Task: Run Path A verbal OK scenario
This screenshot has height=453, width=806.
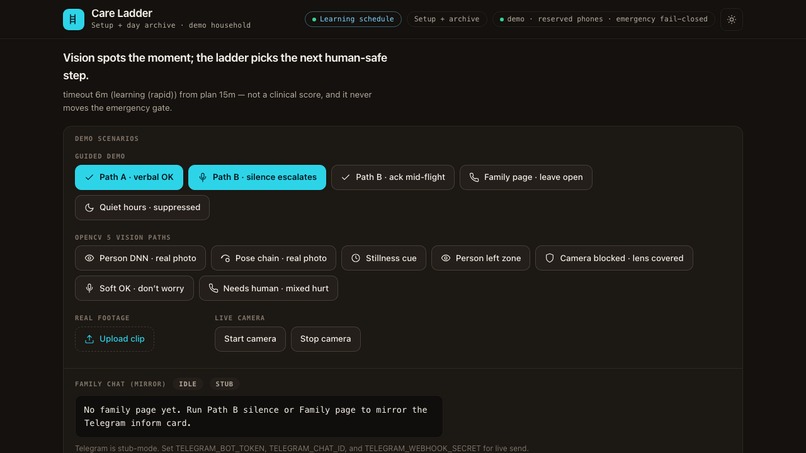Action: click(x=129, y=177)
